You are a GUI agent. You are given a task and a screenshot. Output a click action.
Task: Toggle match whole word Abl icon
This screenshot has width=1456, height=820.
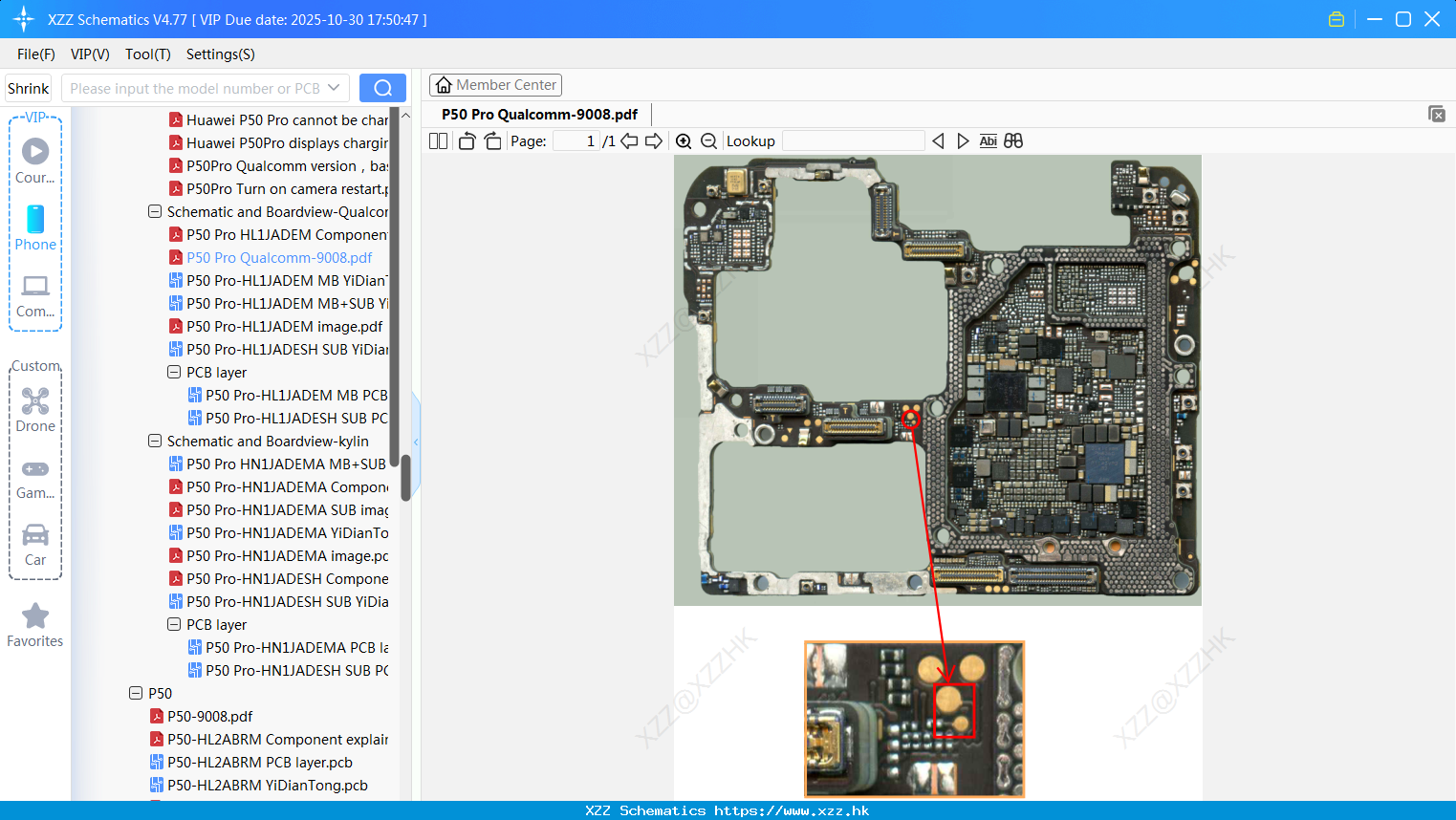[x=988, y=141]
